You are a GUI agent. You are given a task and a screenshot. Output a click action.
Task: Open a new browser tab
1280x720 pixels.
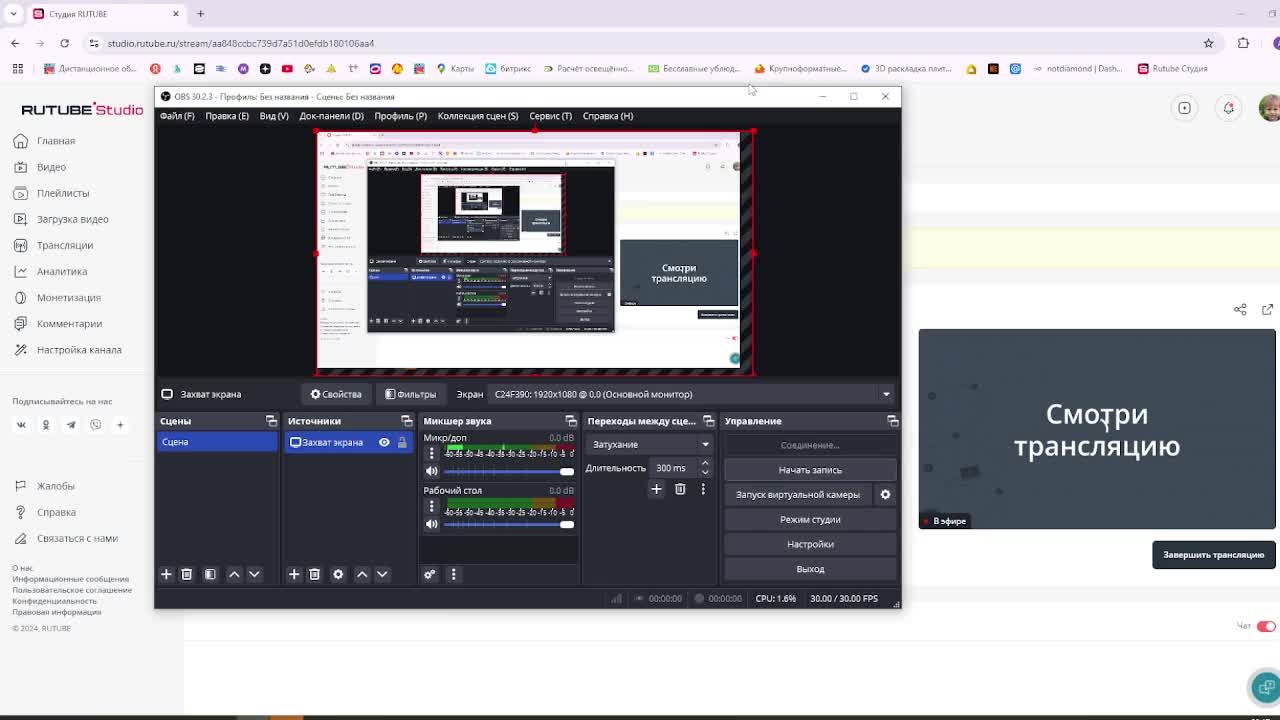click(x=200, y=14)
